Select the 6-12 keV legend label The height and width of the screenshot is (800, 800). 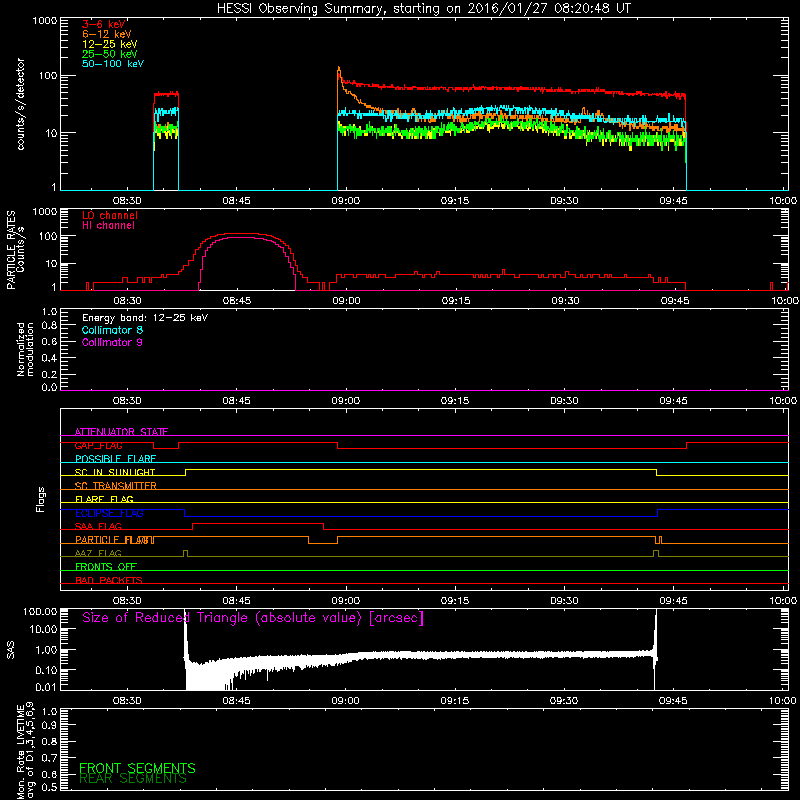[107, 34]
